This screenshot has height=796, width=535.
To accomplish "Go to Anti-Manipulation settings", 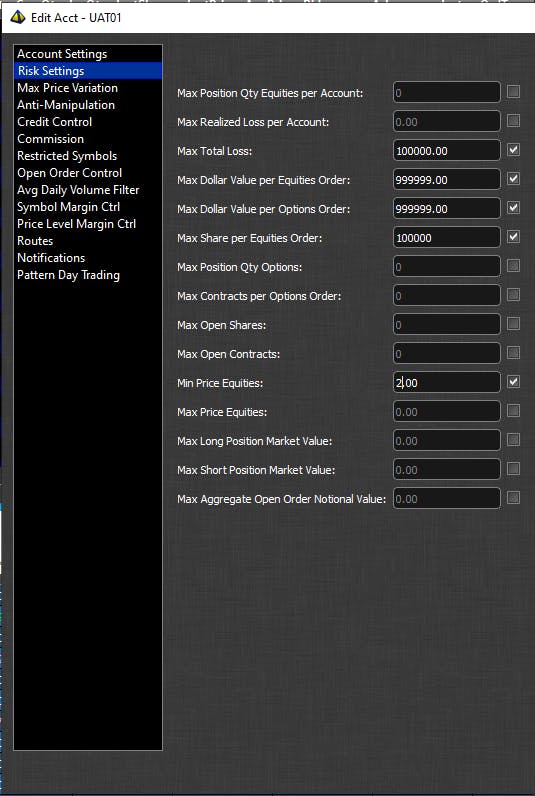I will pyautogui.click(x=88, y=105).
